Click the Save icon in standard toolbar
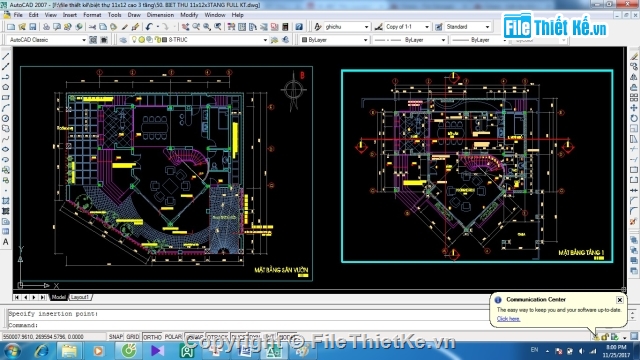This screenshot has width=640, height=360. pos(33,27)
